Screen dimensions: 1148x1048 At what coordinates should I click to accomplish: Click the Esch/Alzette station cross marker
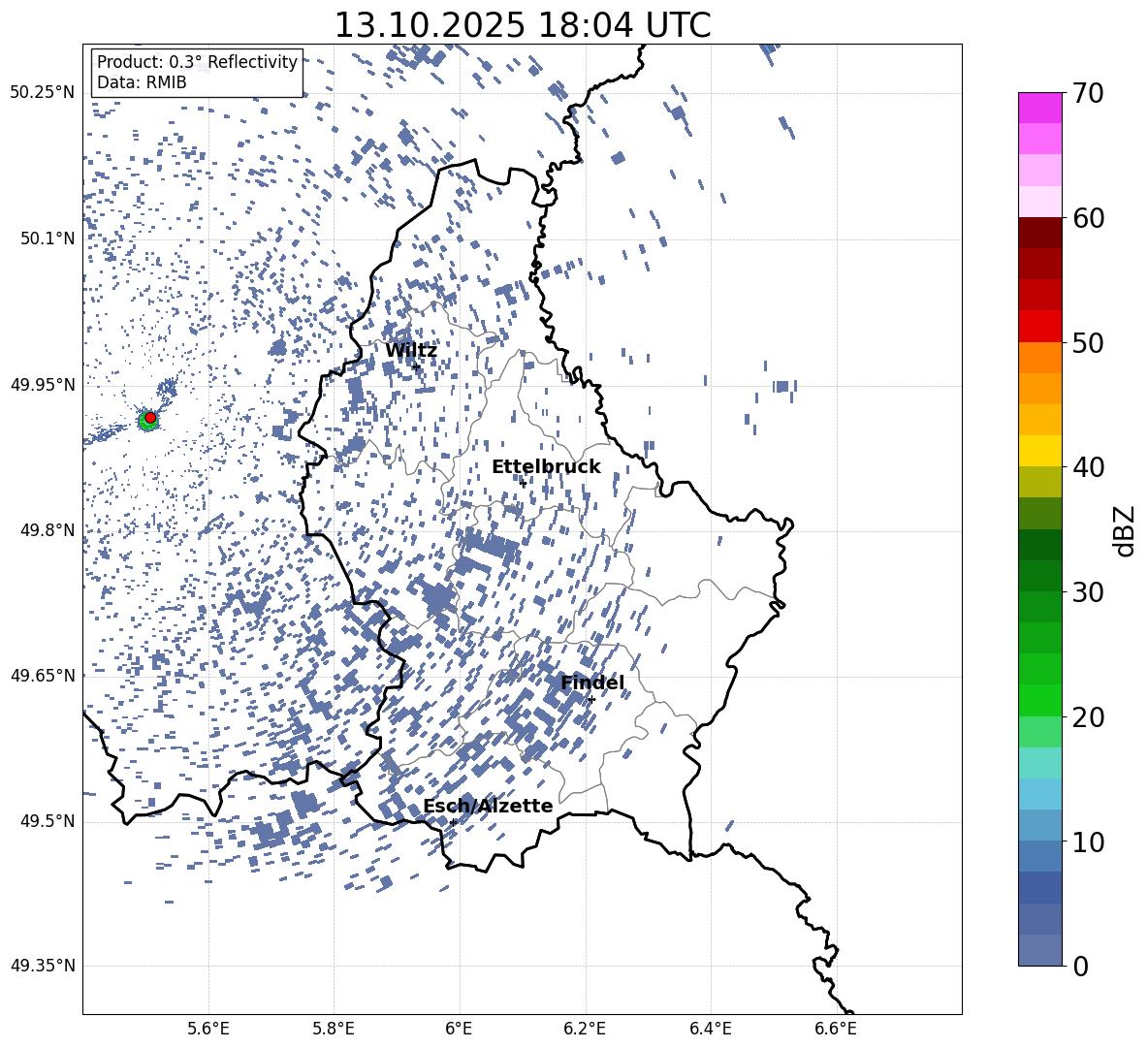[453, 822]
